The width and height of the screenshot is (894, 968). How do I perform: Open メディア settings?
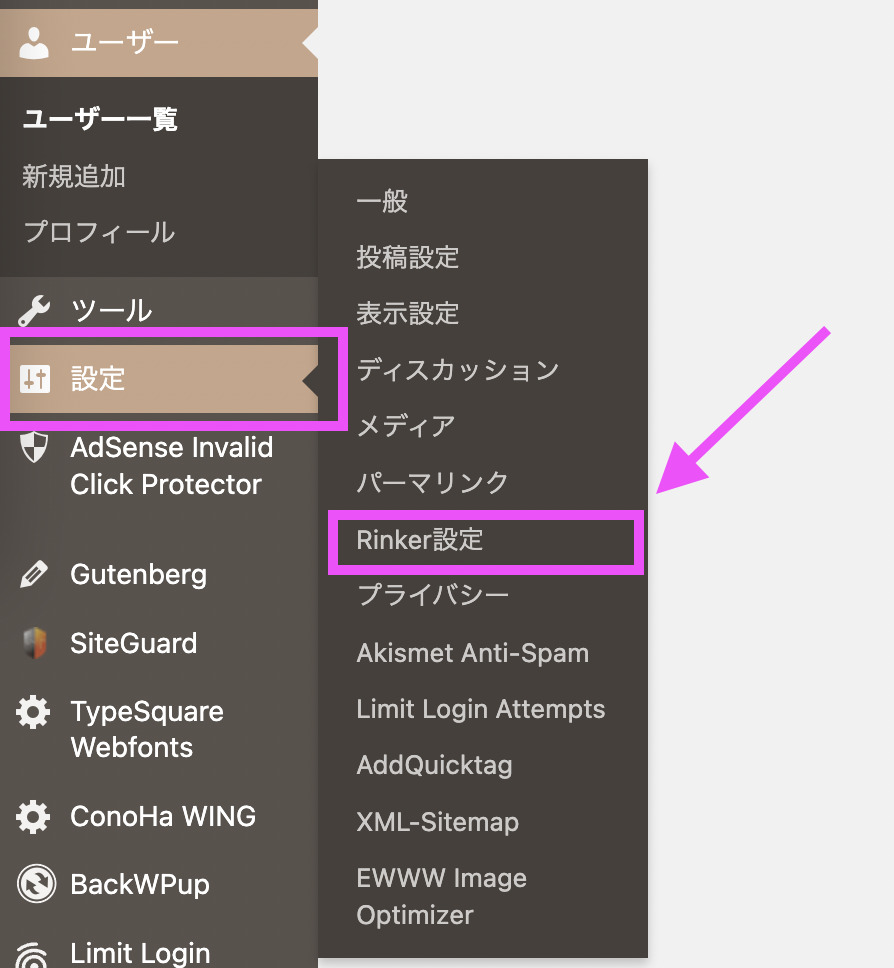406,426
